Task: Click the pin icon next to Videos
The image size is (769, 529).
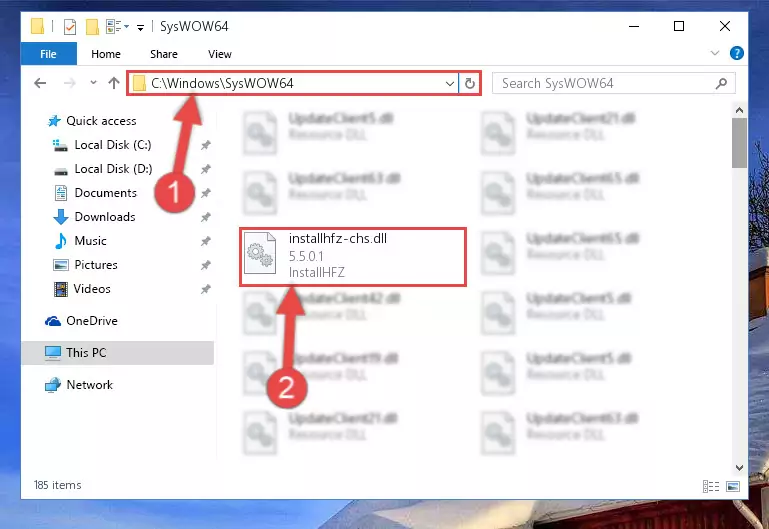Action: (205, 289)
